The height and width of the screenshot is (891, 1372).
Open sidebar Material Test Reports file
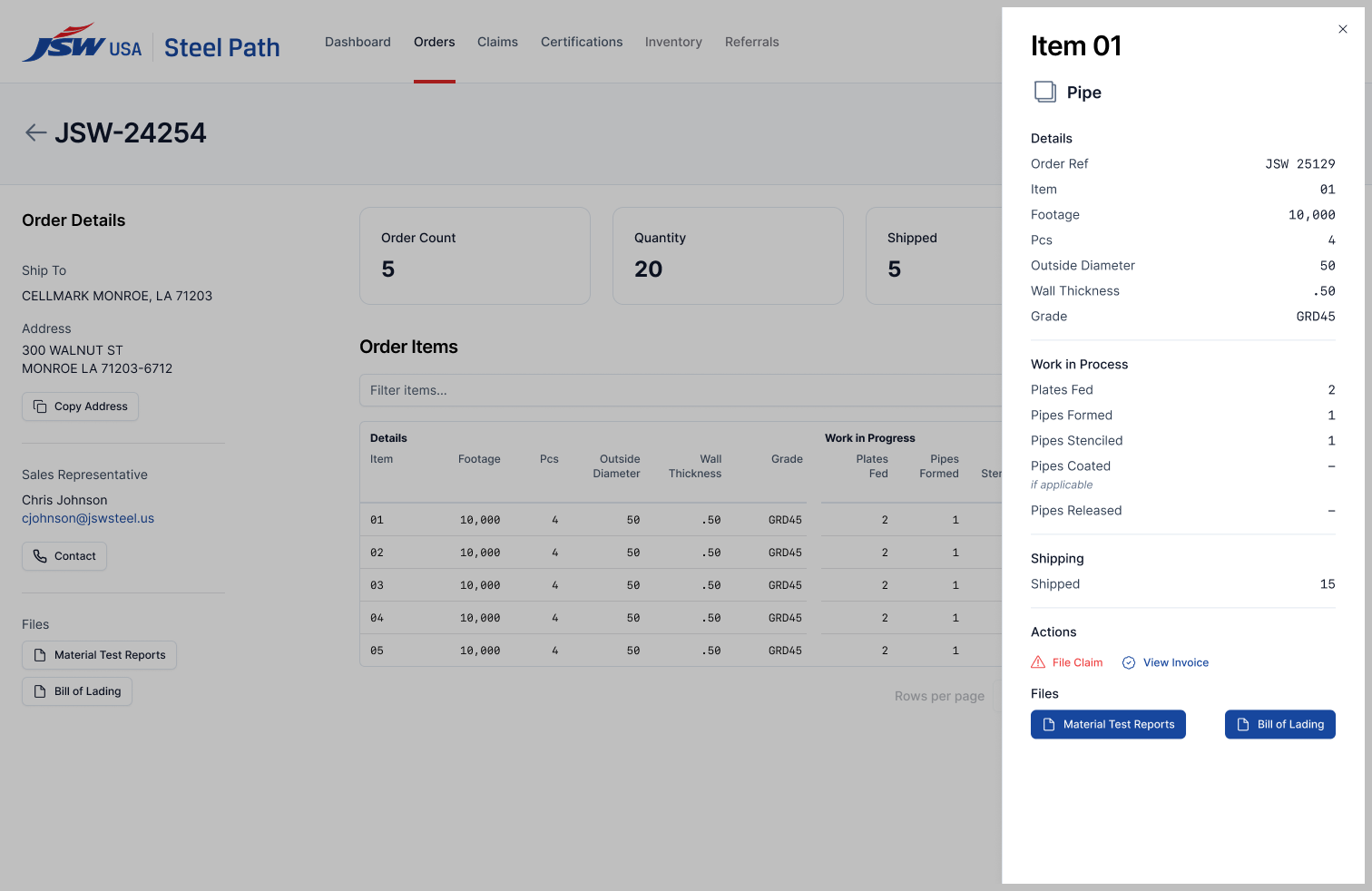pyautogui.click(x=99, y=655)
